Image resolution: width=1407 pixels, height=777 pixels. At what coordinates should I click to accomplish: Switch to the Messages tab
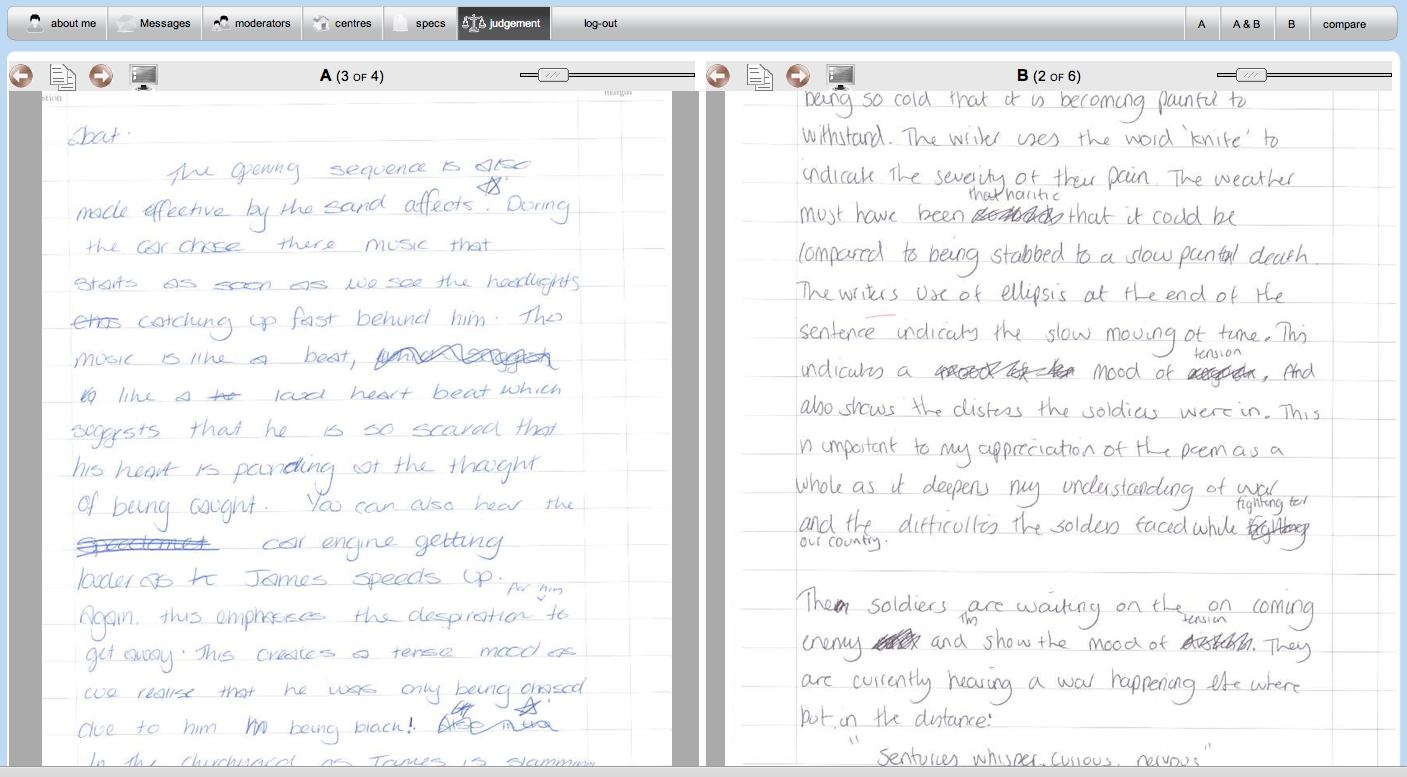pyautogui.click(x=153, y=23)
